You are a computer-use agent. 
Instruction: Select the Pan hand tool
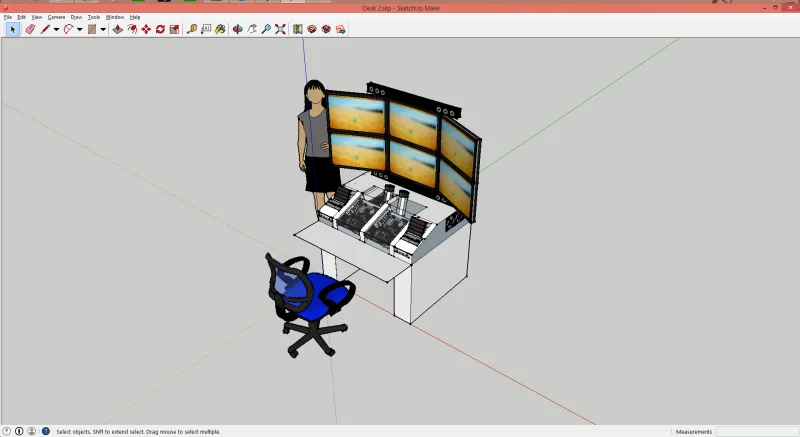pyautogui.click(x=252, y=29)
